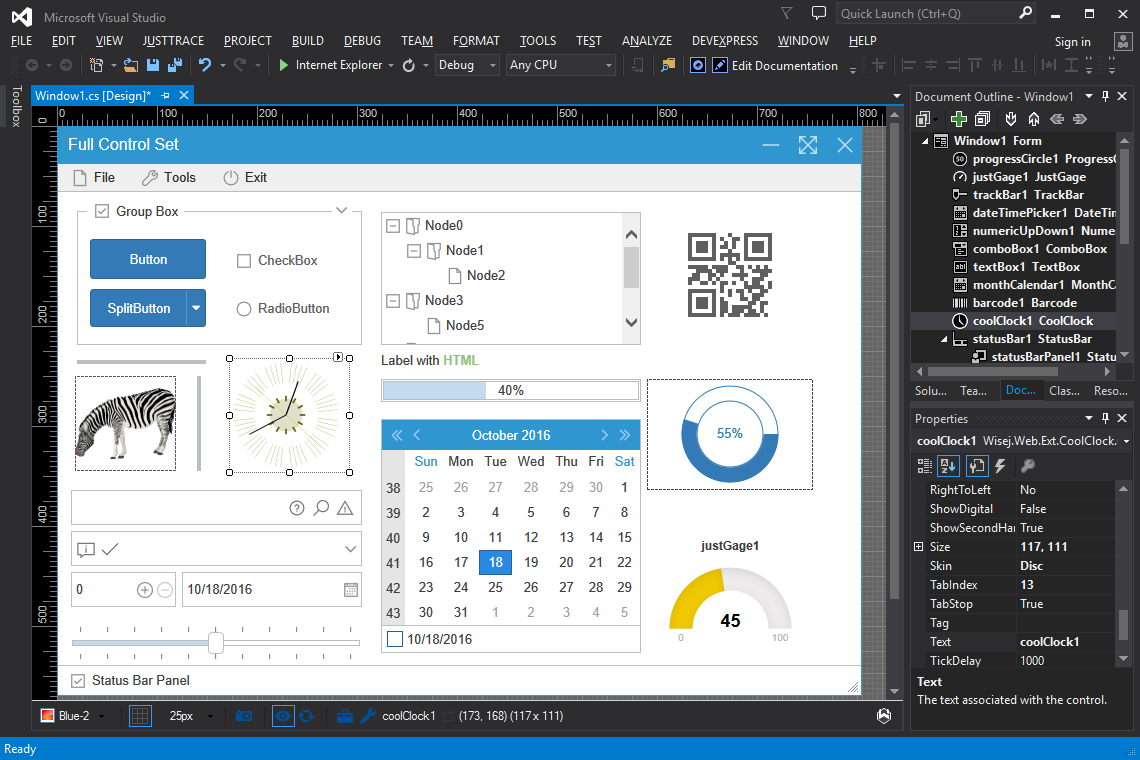This screenshot has width=1140, height=760.
Task: Toggle the Group Box checkbox
Action: coord(102,211)
